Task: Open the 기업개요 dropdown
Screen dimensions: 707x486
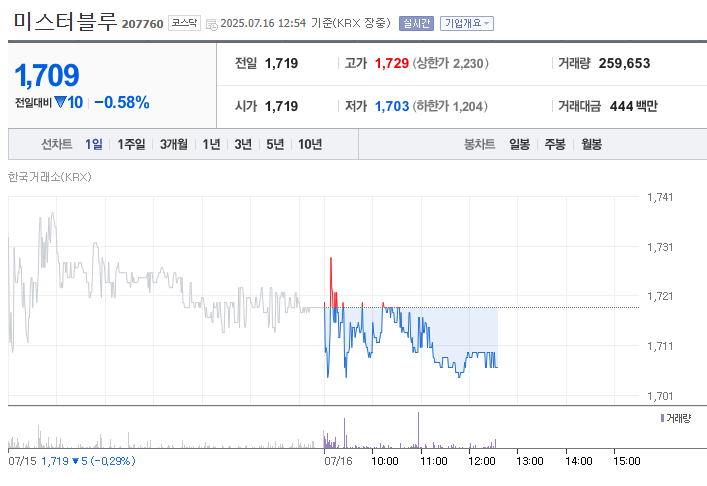Action: coord(467,23)
